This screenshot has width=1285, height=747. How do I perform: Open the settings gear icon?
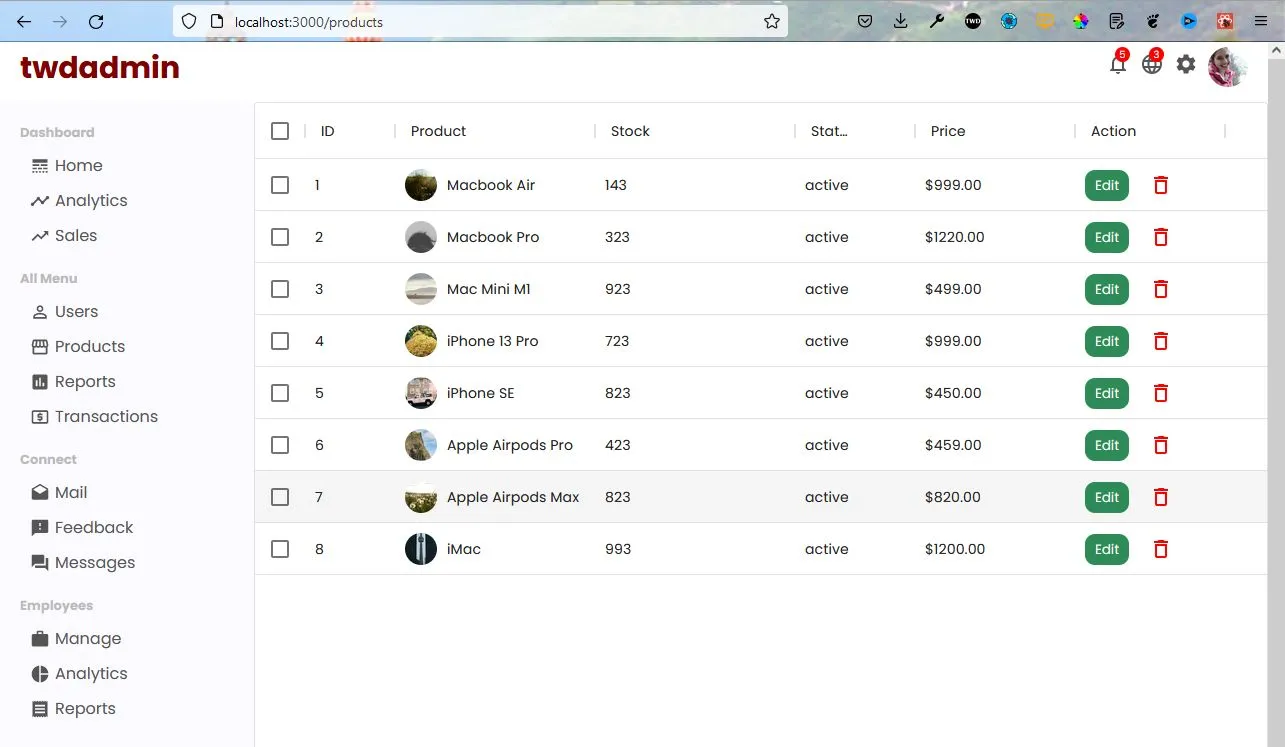point(1186,65)
